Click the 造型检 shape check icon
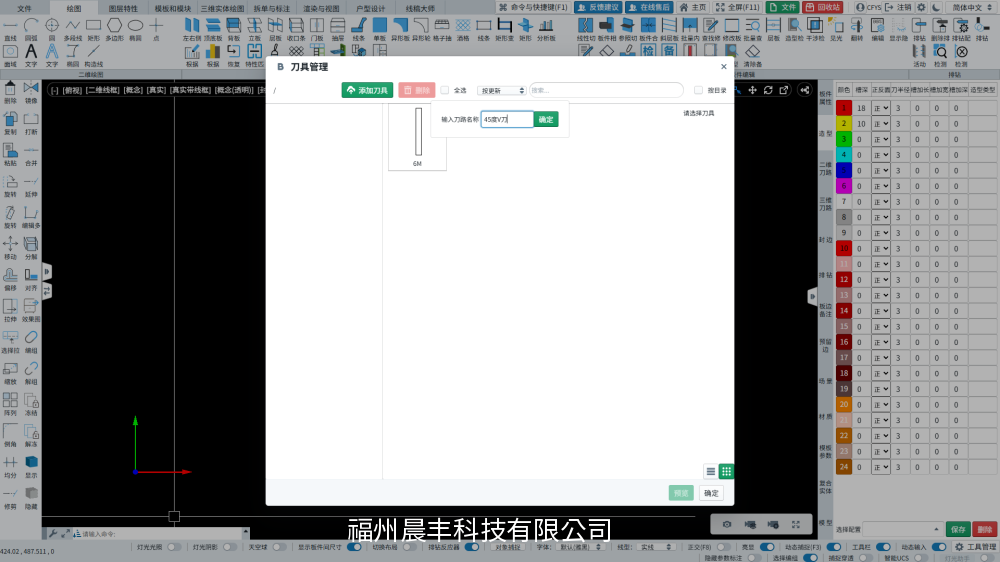1000x562 pixels. pos(794,29)
